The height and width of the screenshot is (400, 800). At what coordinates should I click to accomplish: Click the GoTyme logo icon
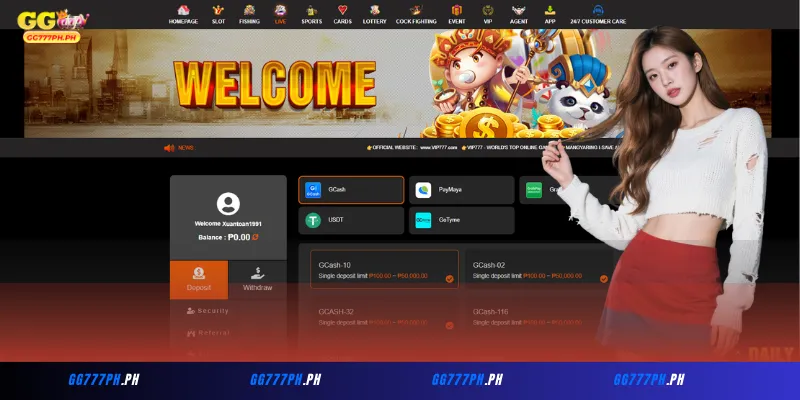[x=423, y=220]
